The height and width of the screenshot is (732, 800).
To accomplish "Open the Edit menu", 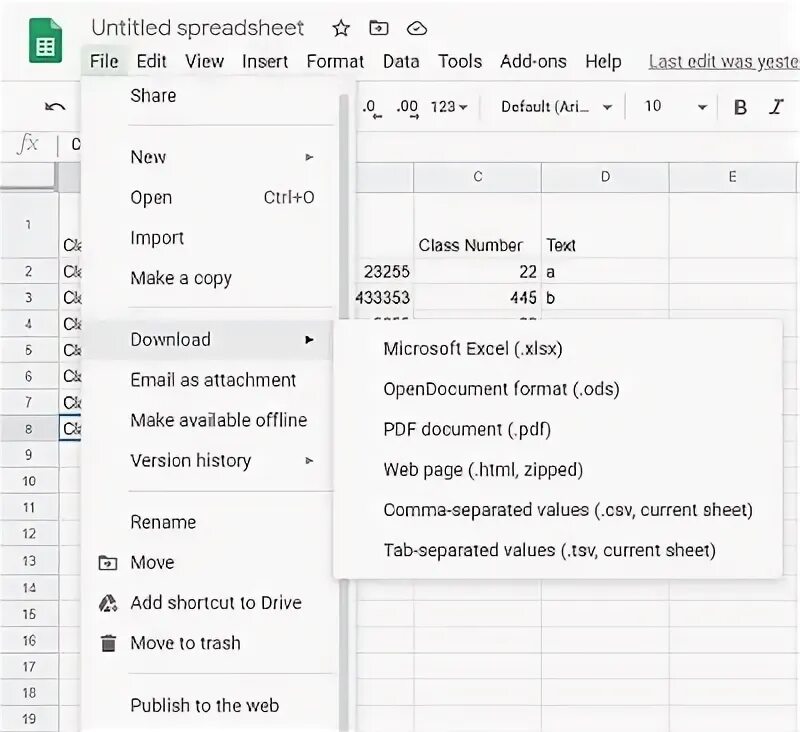I will (x=152, y=61).
